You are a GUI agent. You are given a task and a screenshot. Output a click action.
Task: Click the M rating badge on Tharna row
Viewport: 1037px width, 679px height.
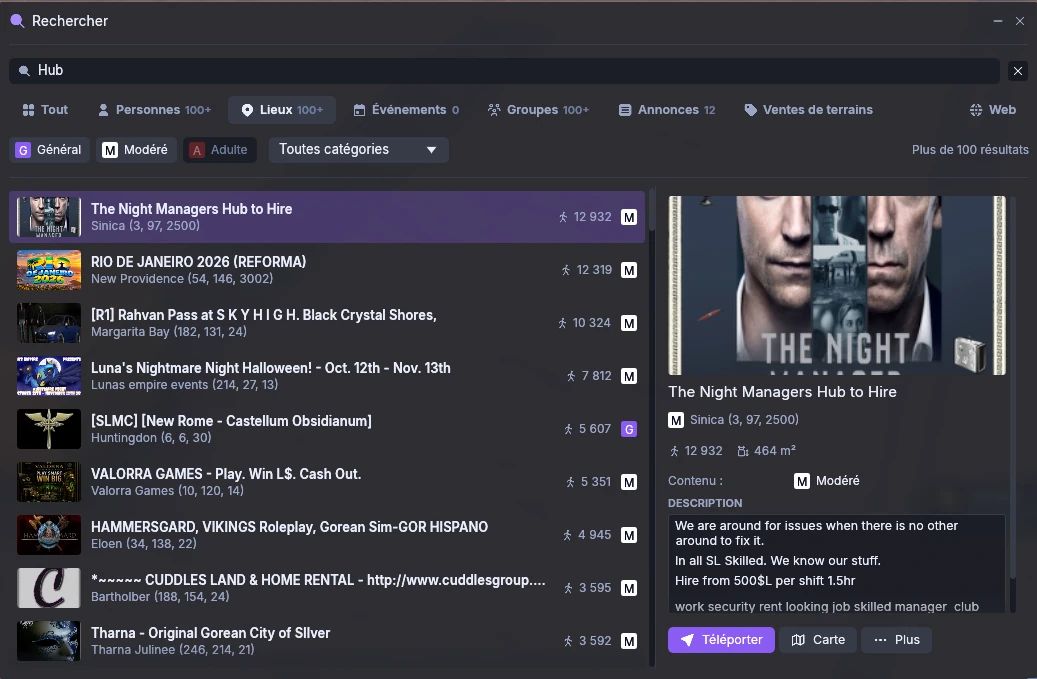[x=629, y=641]
